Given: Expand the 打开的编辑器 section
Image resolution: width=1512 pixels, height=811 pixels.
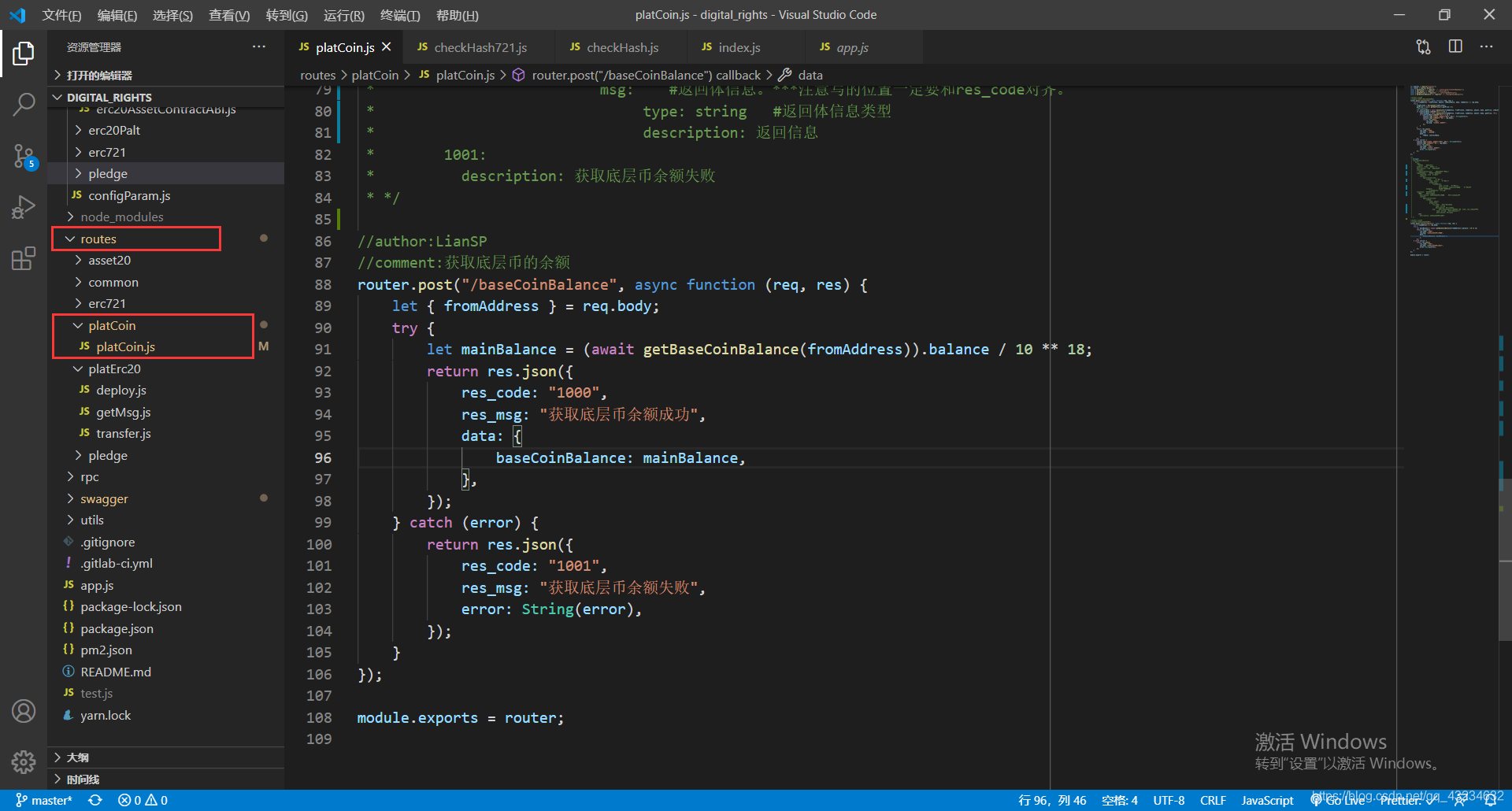Looking at the screenshot, I should pyautogui.click(x=165, y=76).
